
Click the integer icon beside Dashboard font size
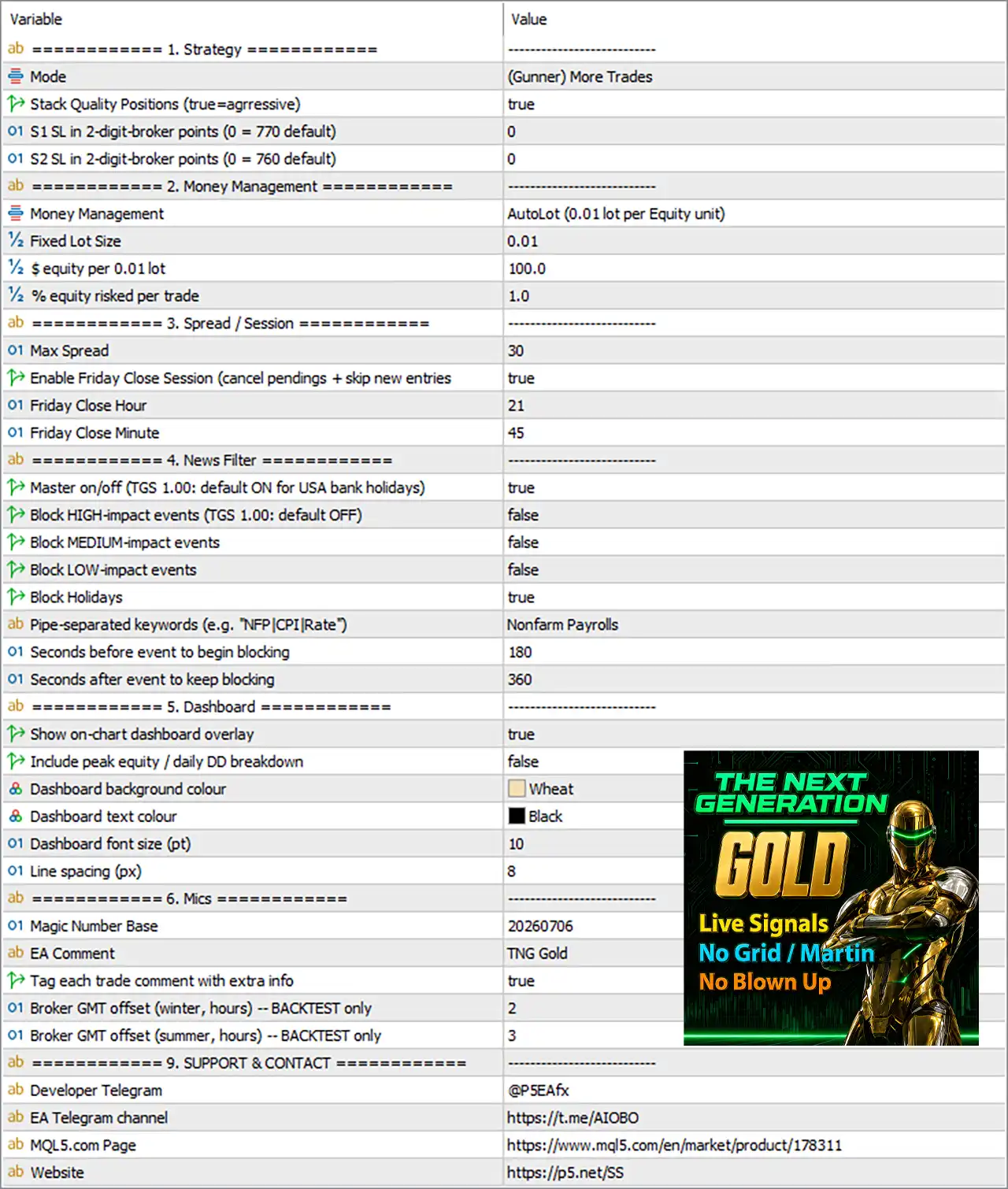16,844
